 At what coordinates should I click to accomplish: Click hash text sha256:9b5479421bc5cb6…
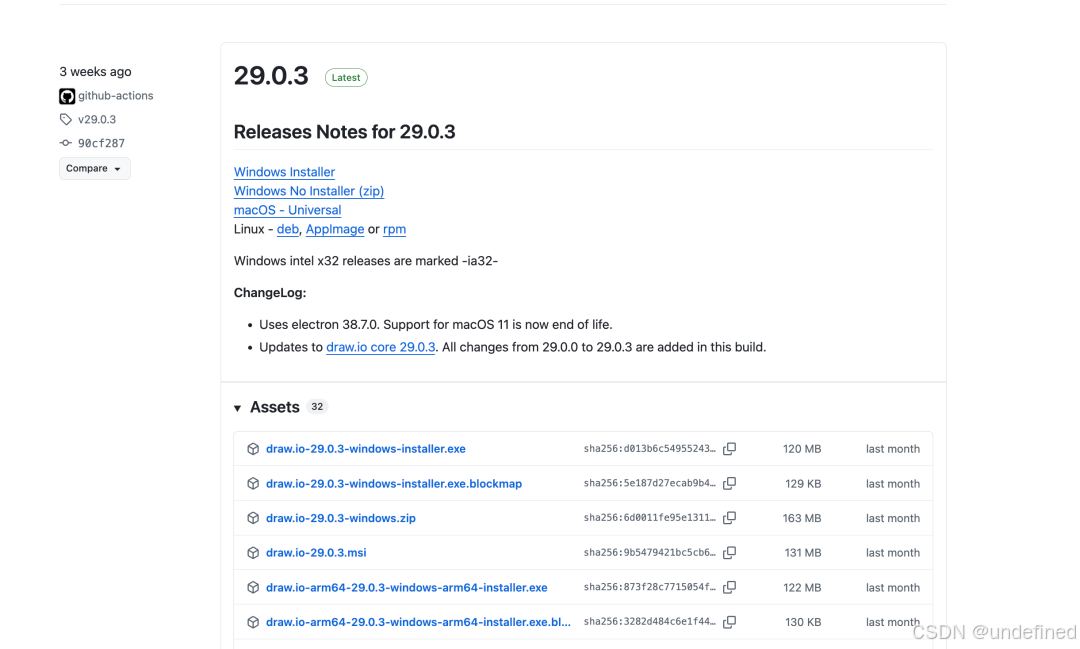coord(650,553)
